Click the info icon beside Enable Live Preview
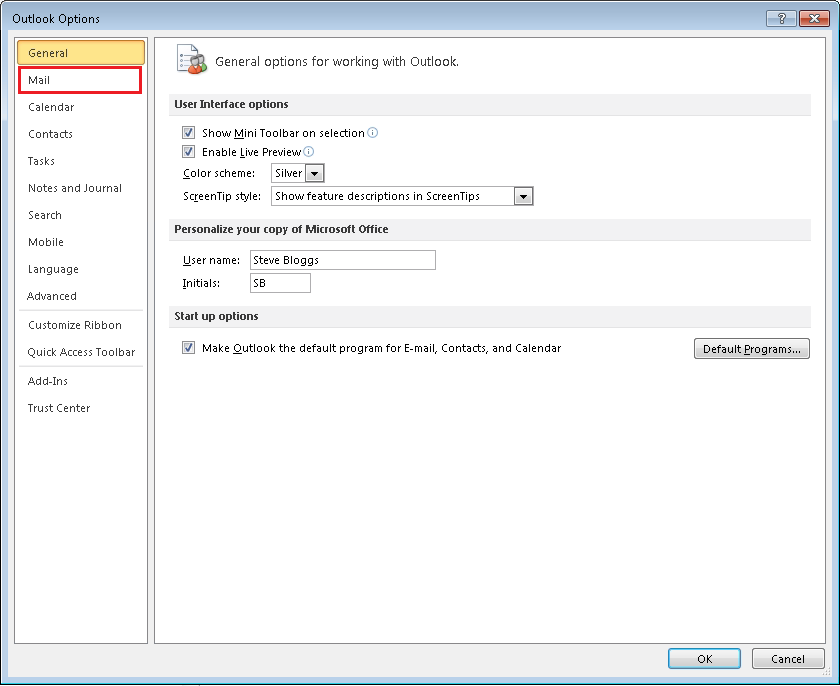The height and width of the screenshot is (686, 840). 309,152
